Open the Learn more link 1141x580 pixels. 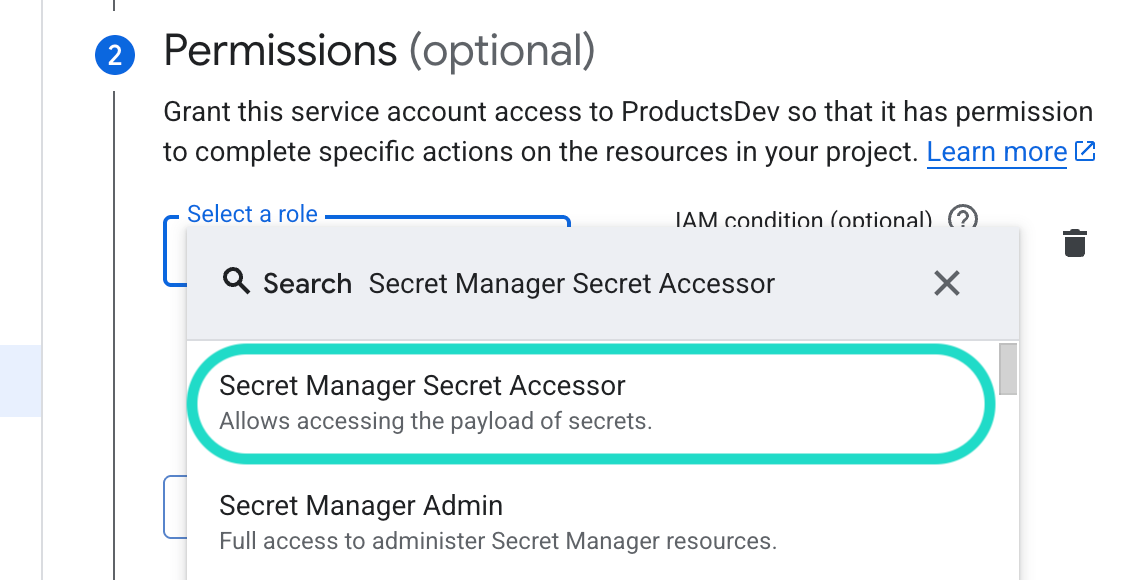click(x=996, y=151)
